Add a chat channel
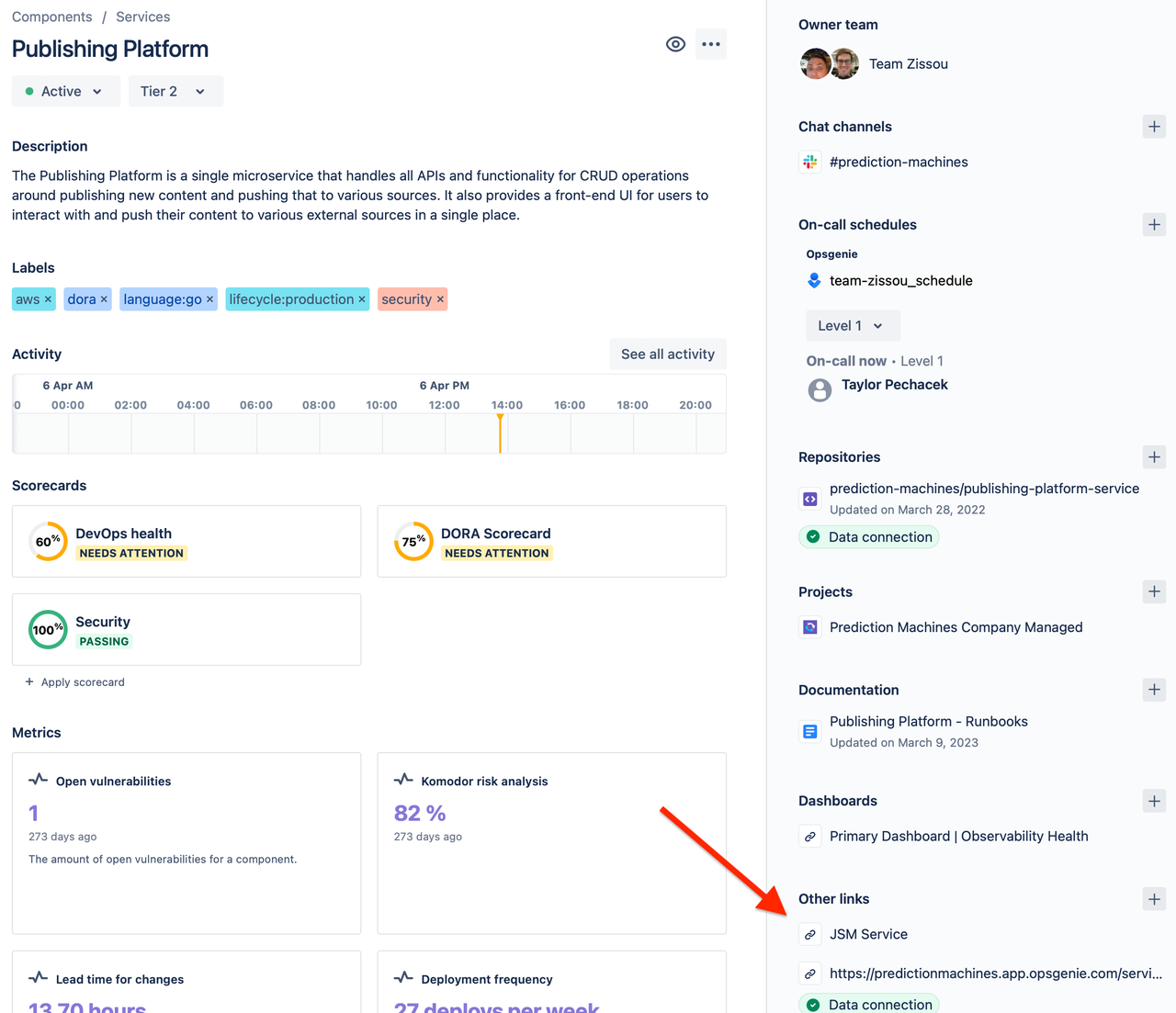The width and height of the screenshot is (1176, 1013). [x=1154, y=127]
